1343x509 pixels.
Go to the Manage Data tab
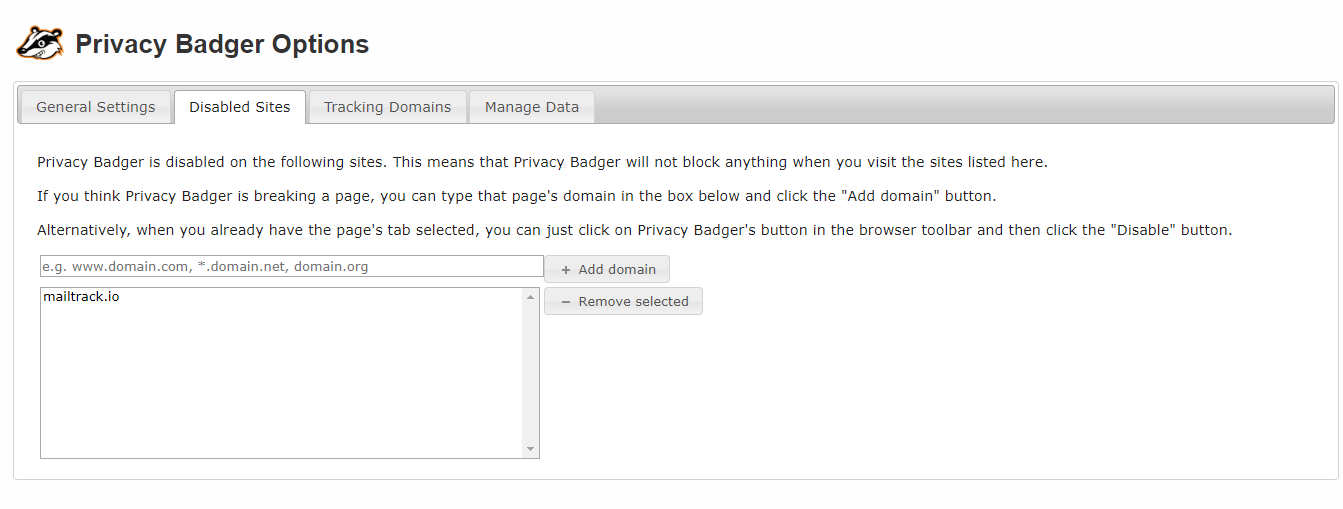pyautogui.click(x=532, y=107)
